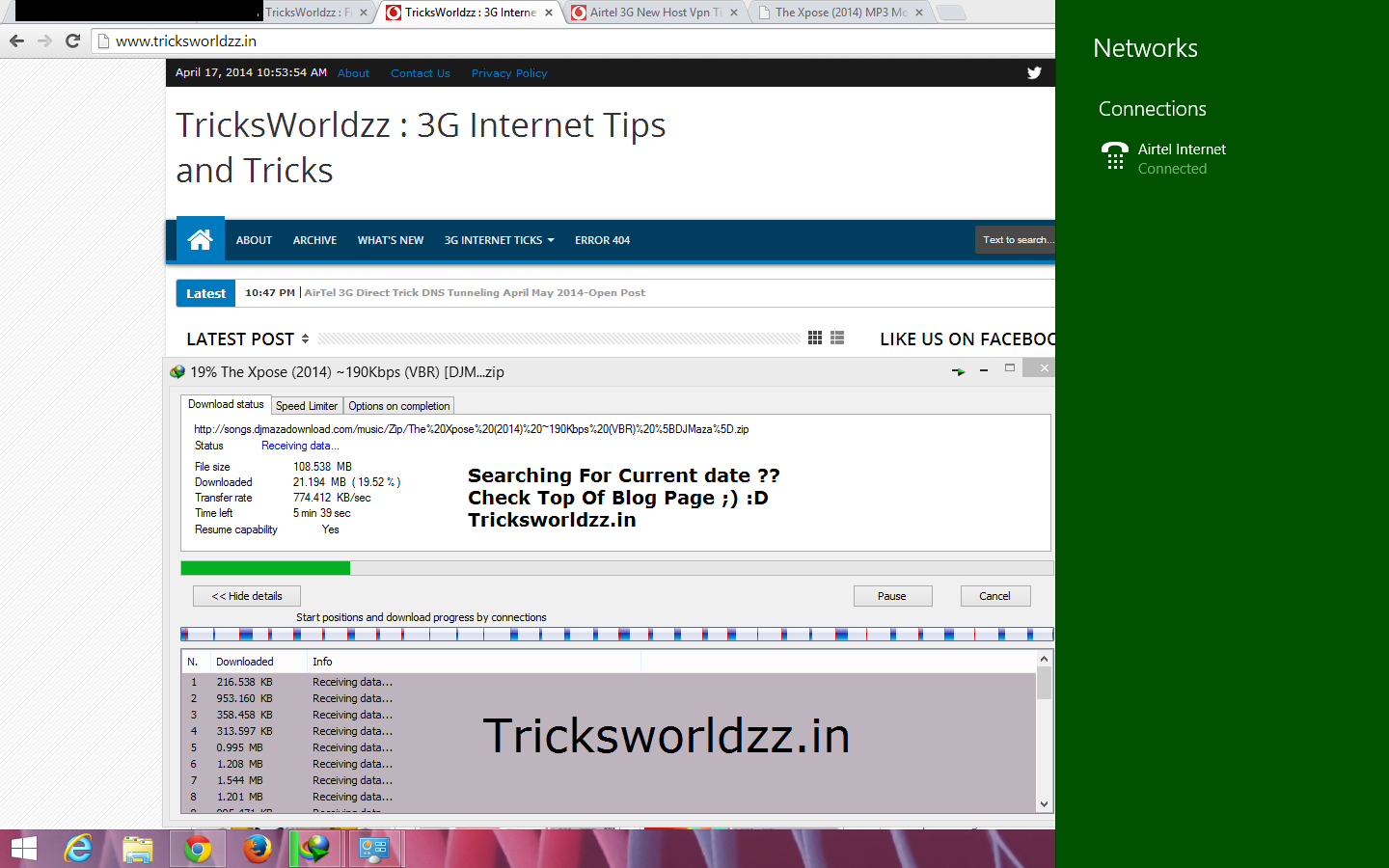The image size is (1389, 868).
Task: Select the Download status tab
Action: 226,405
